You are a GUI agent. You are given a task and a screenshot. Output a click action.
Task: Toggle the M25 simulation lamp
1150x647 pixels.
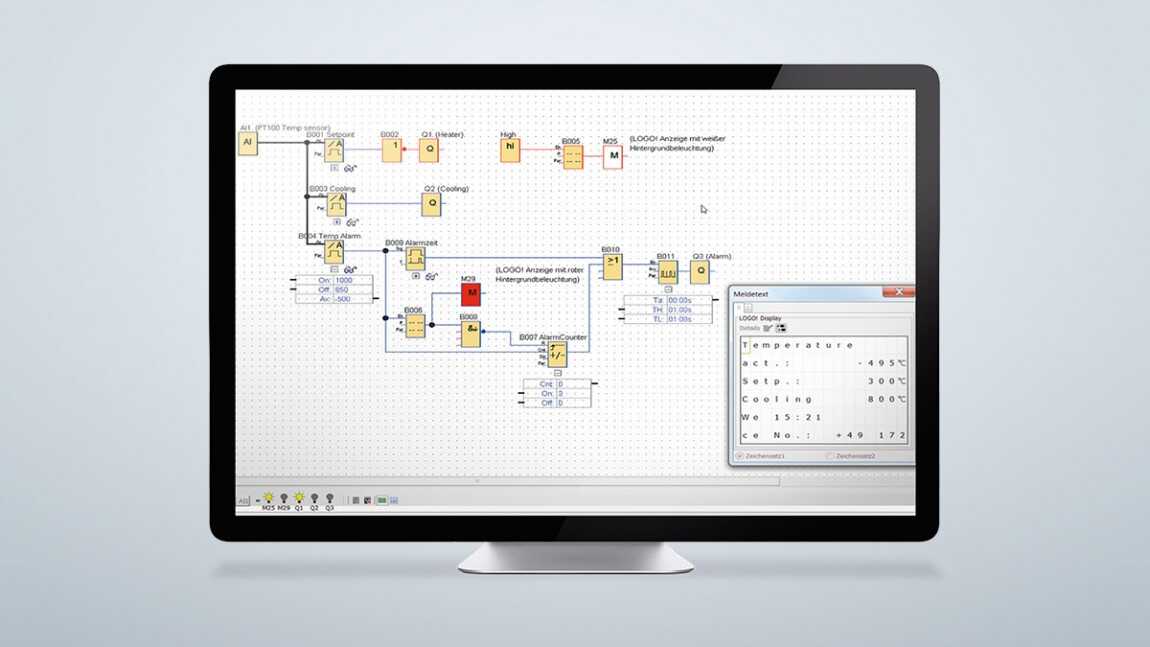point(268,500)
